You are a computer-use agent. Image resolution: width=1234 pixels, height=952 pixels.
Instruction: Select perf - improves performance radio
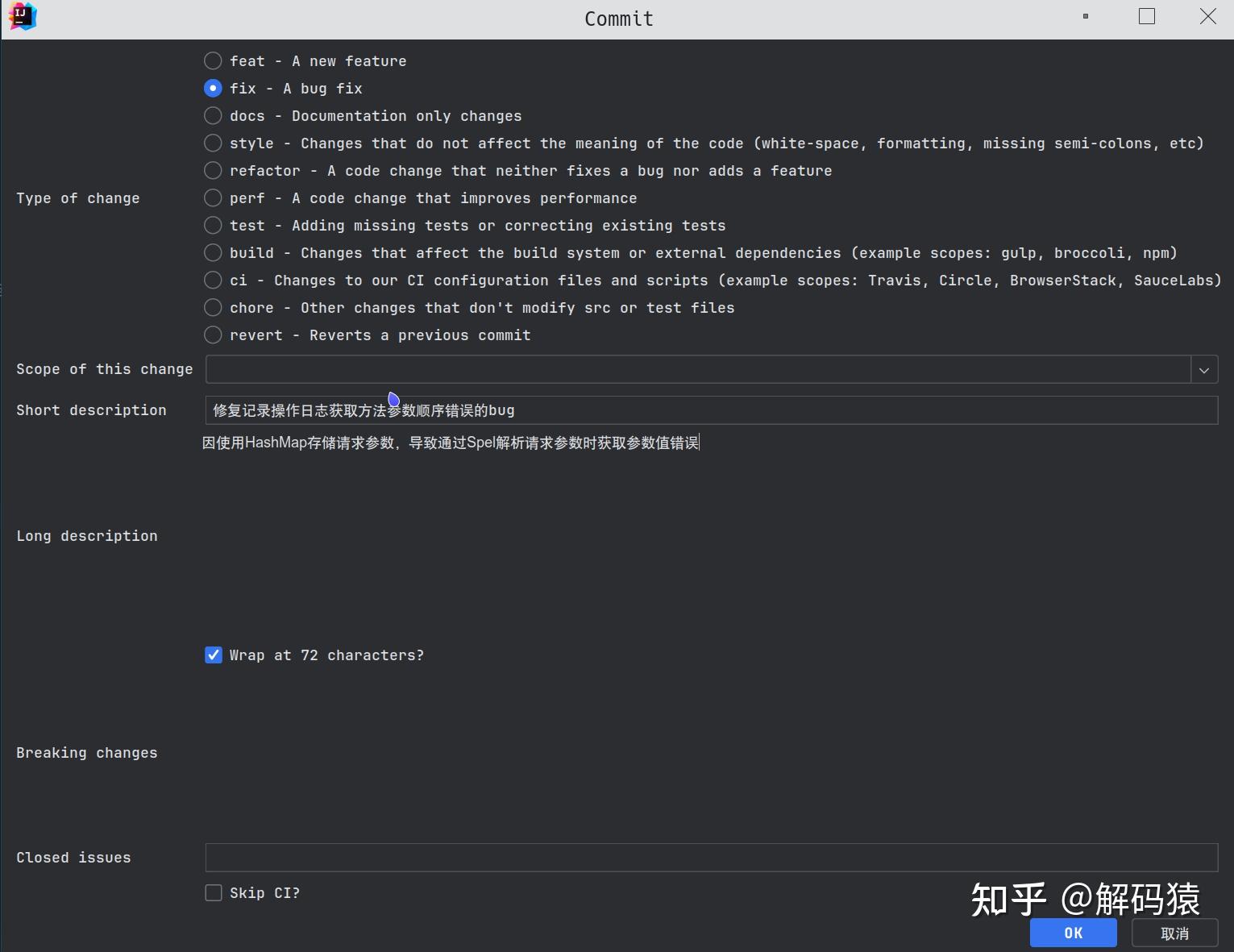pos(213,198)
